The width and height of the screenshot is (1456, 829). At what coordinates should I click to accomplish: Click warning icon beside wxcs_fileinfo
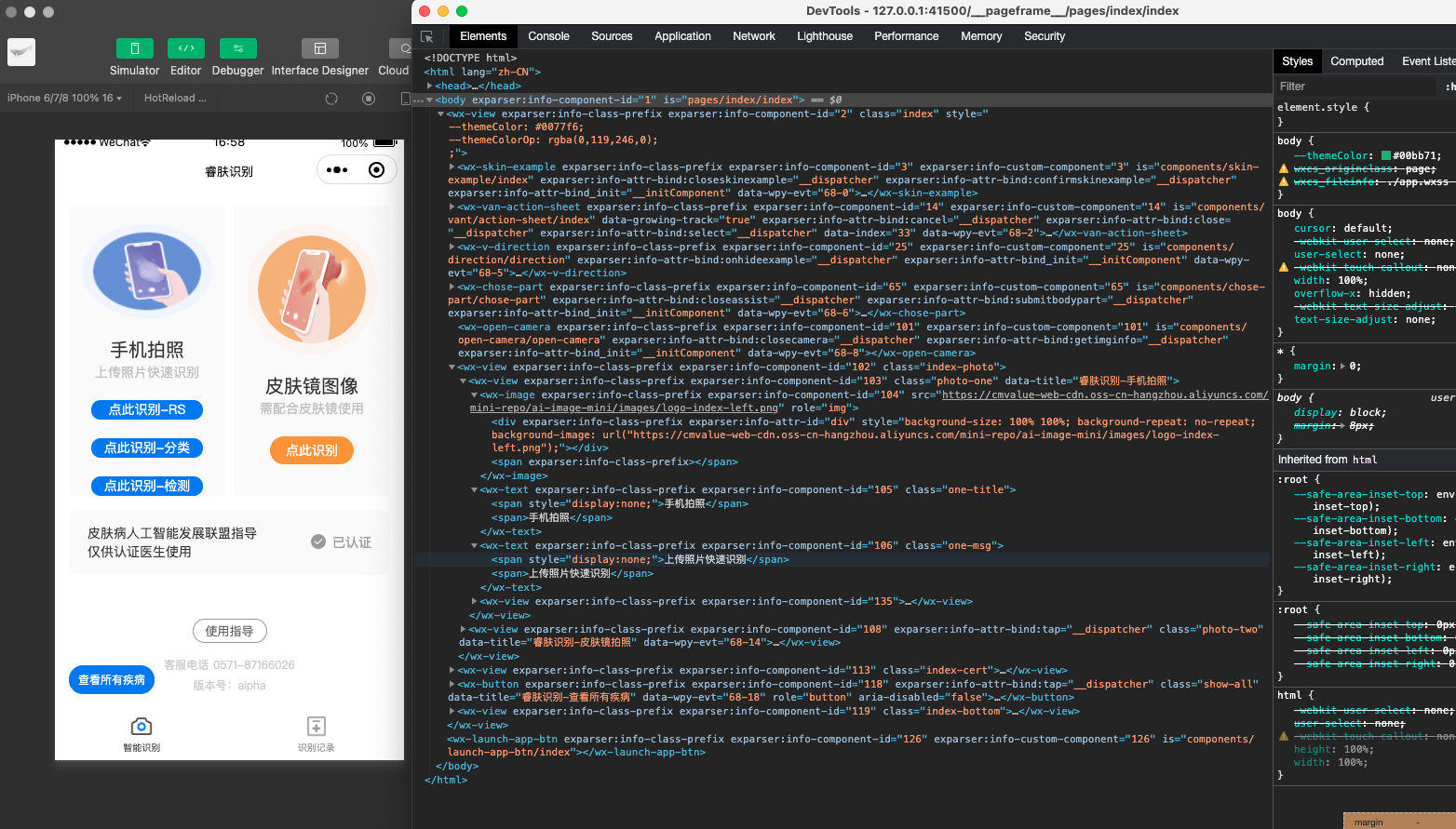(1284, 181)
